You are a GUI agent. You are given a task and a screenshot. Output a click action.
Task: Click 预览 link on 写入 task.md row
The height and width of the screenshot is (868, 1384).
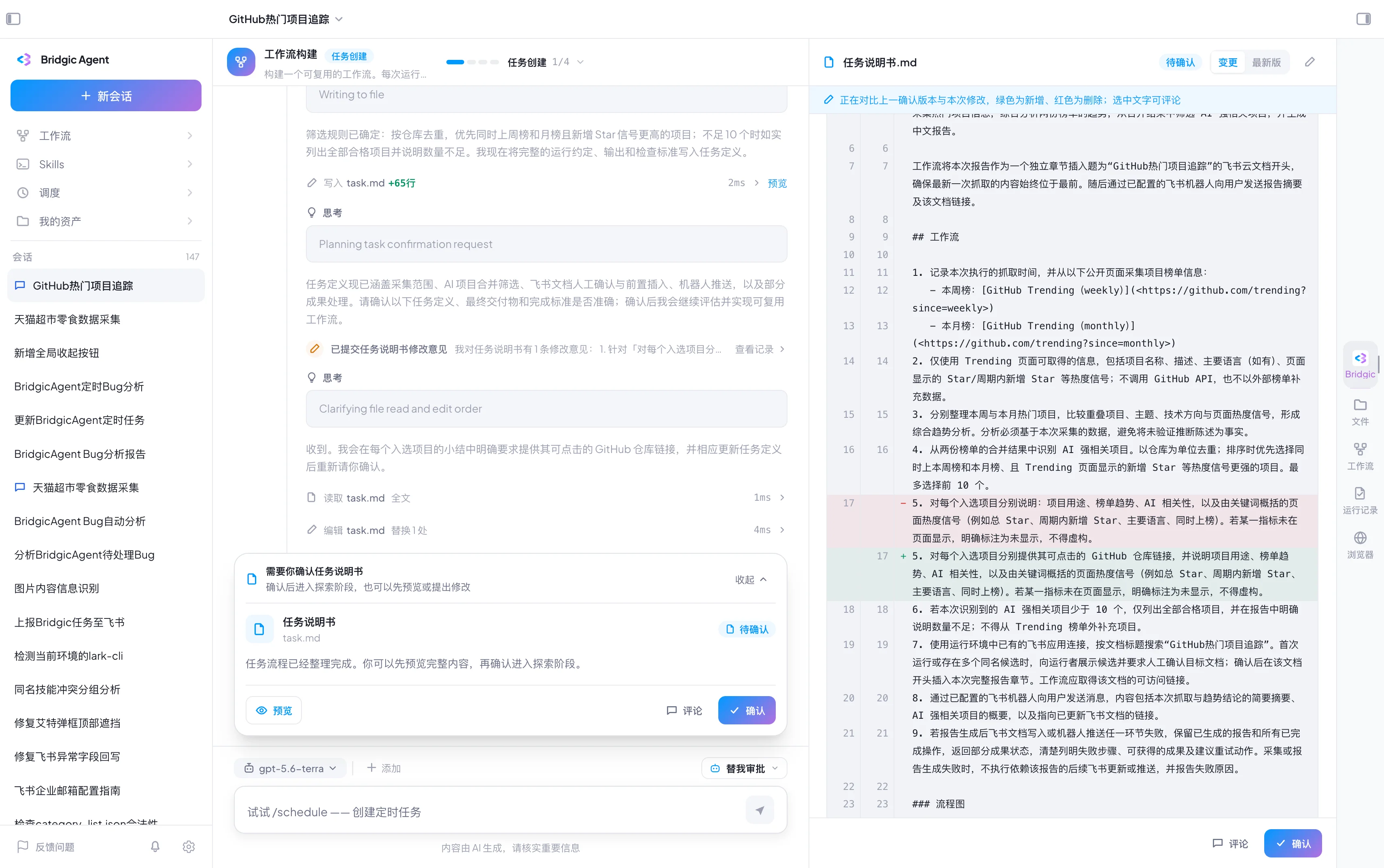(x=777, y=182)
